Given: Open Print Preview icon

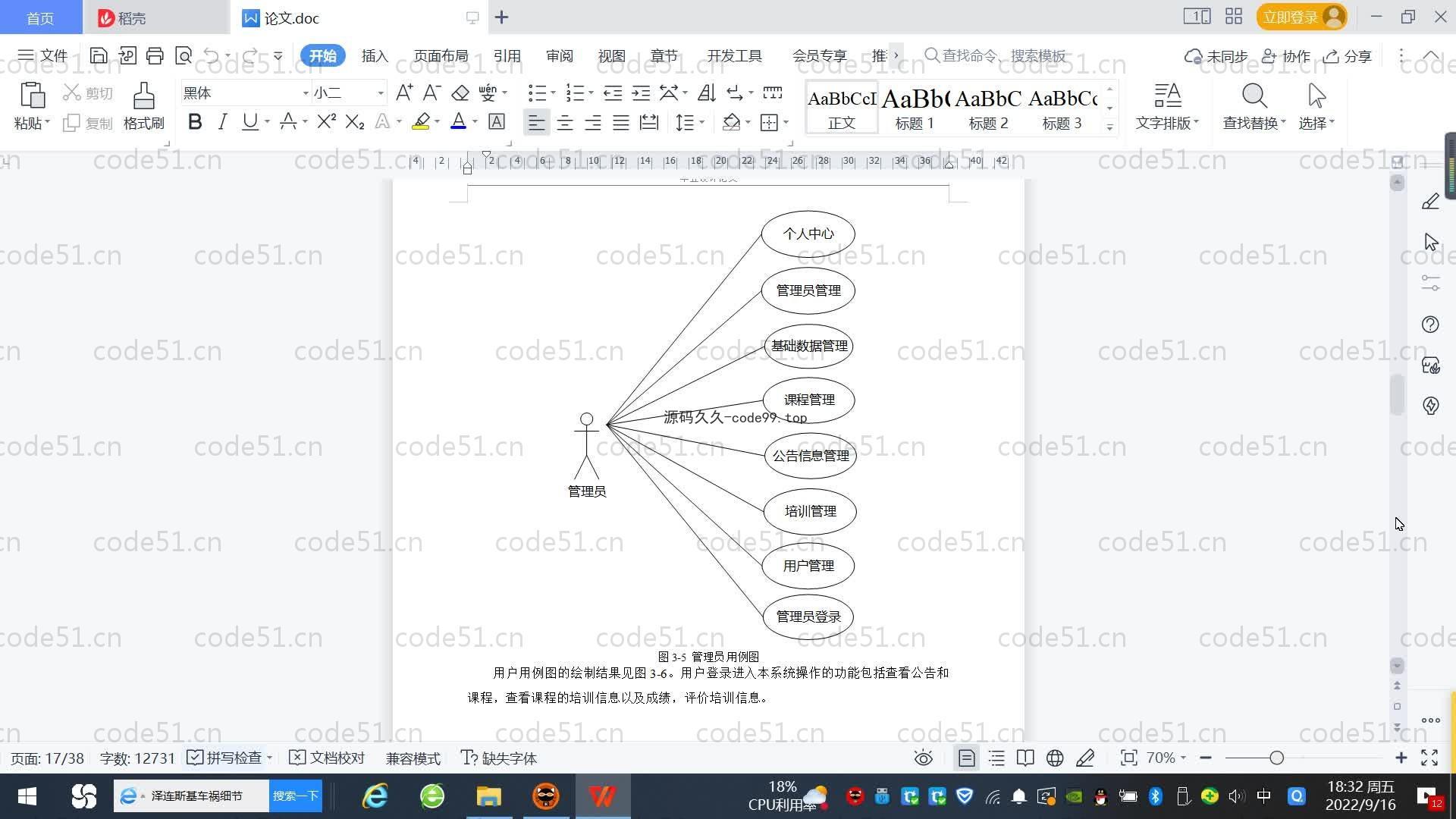Looking at the screenshot, I should click(x=184, y=55).
